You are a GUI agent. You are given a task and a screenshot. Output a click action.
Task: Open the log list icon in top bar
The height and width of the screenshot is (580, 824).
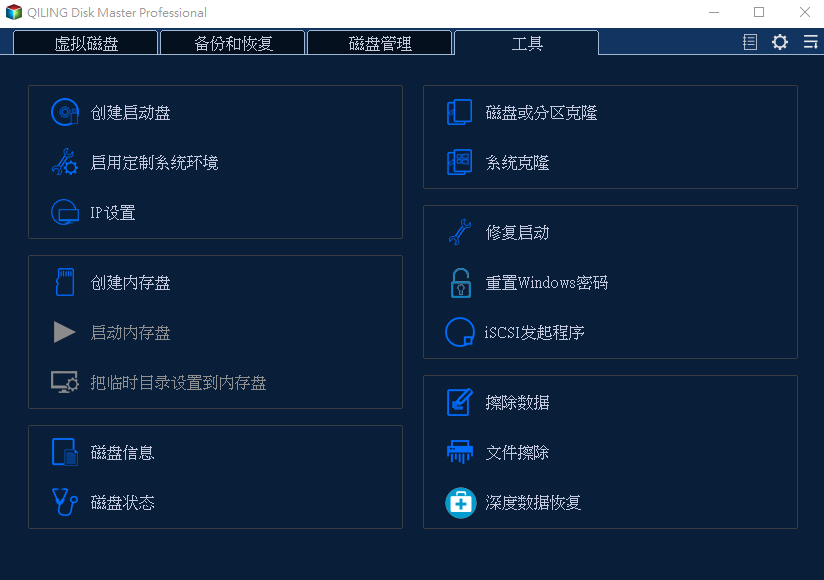pyautogui.click(x=750, y=42)
